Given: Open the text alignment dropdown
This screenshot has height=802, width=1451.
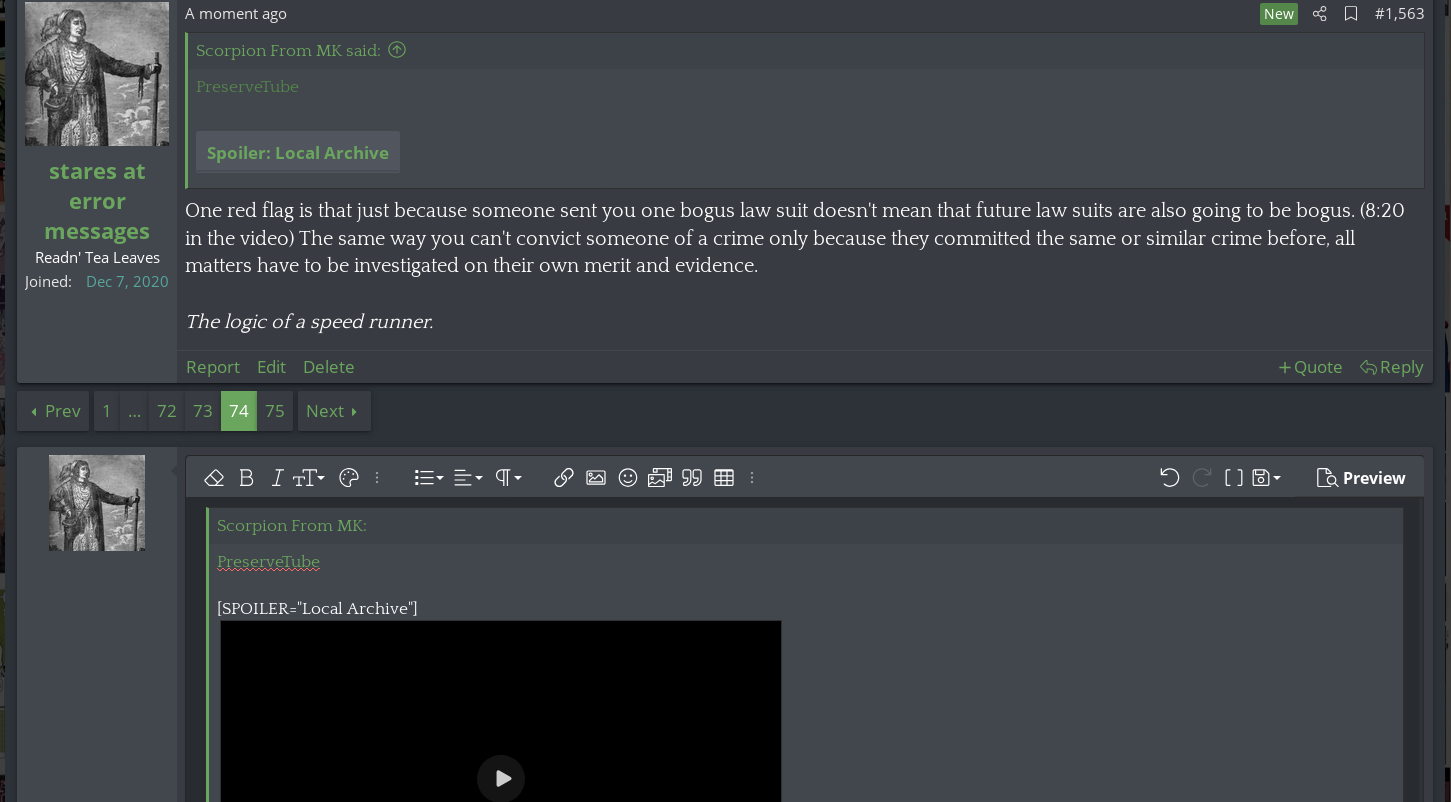Looking at the screenshot, I should tap(468, 478).
